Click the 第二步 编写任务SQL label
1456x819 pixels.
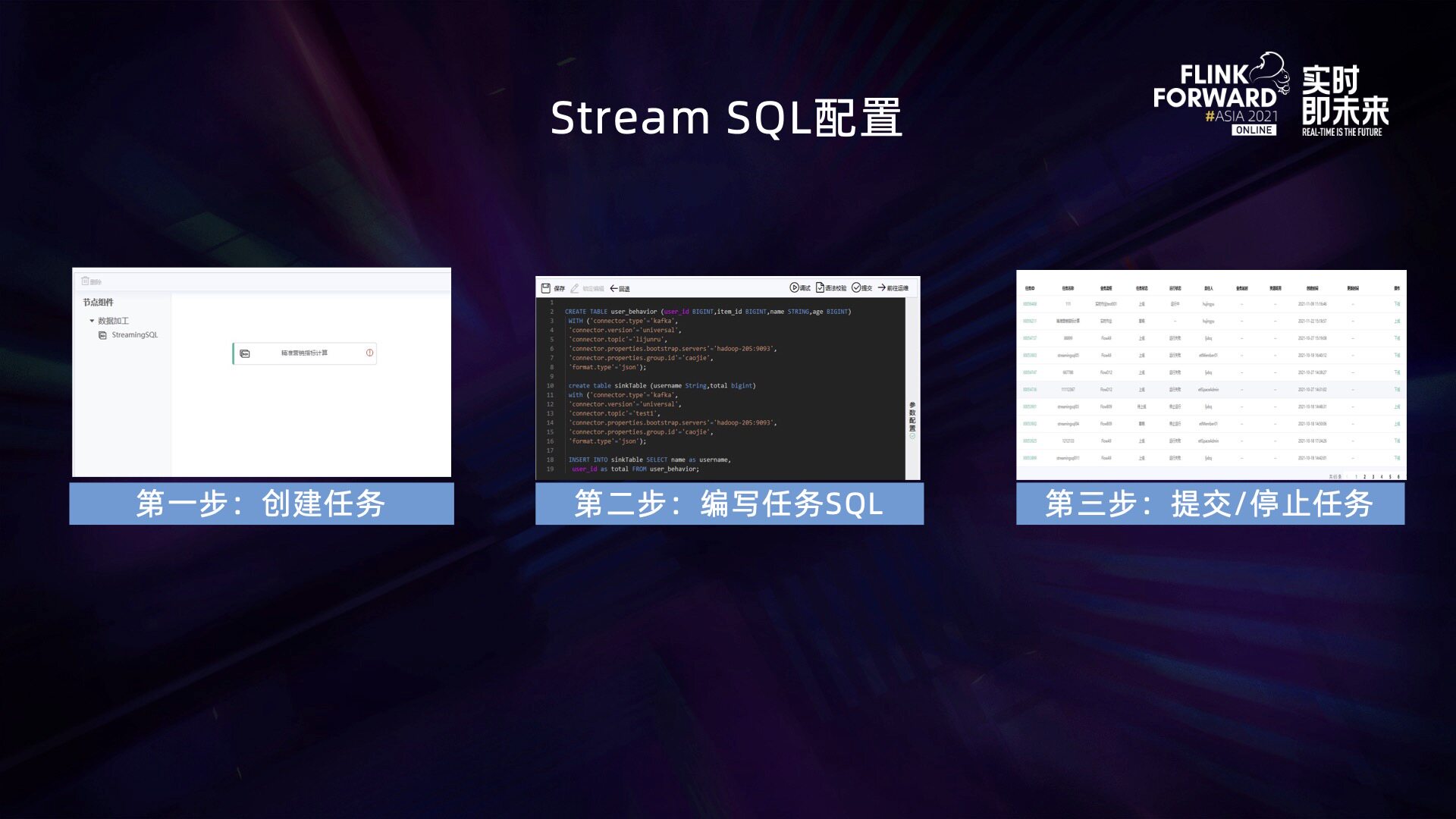[x=729, y=504]
